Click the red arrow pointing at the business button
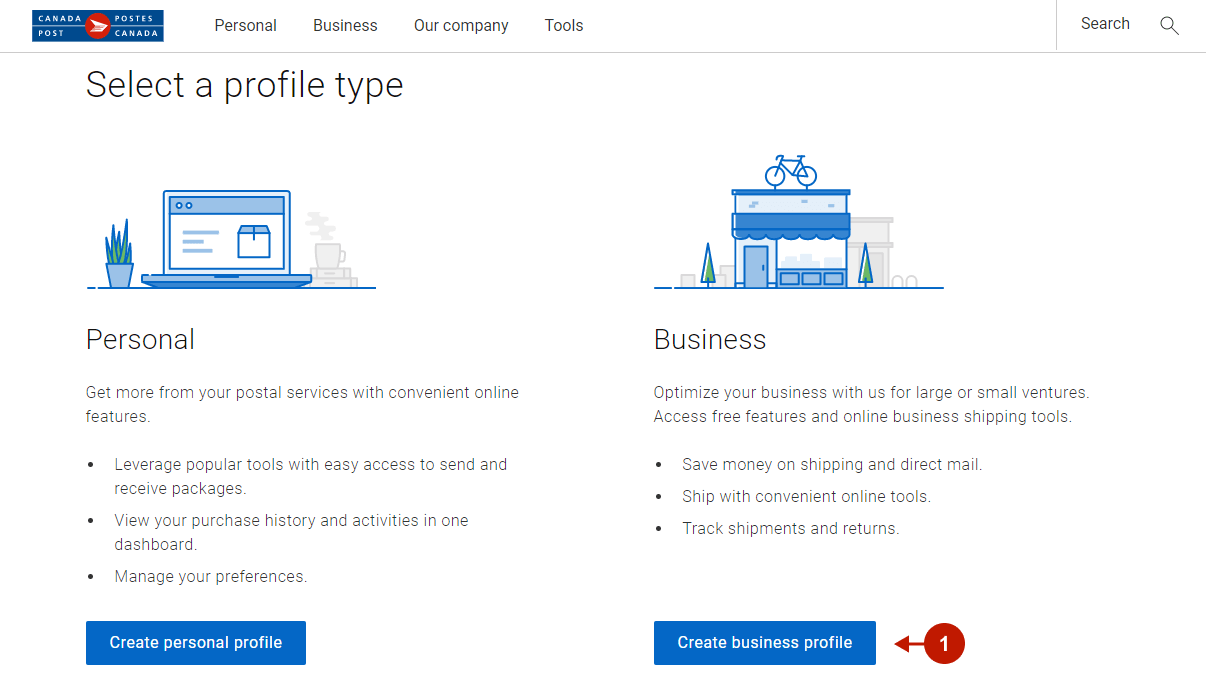 [909, 644]
